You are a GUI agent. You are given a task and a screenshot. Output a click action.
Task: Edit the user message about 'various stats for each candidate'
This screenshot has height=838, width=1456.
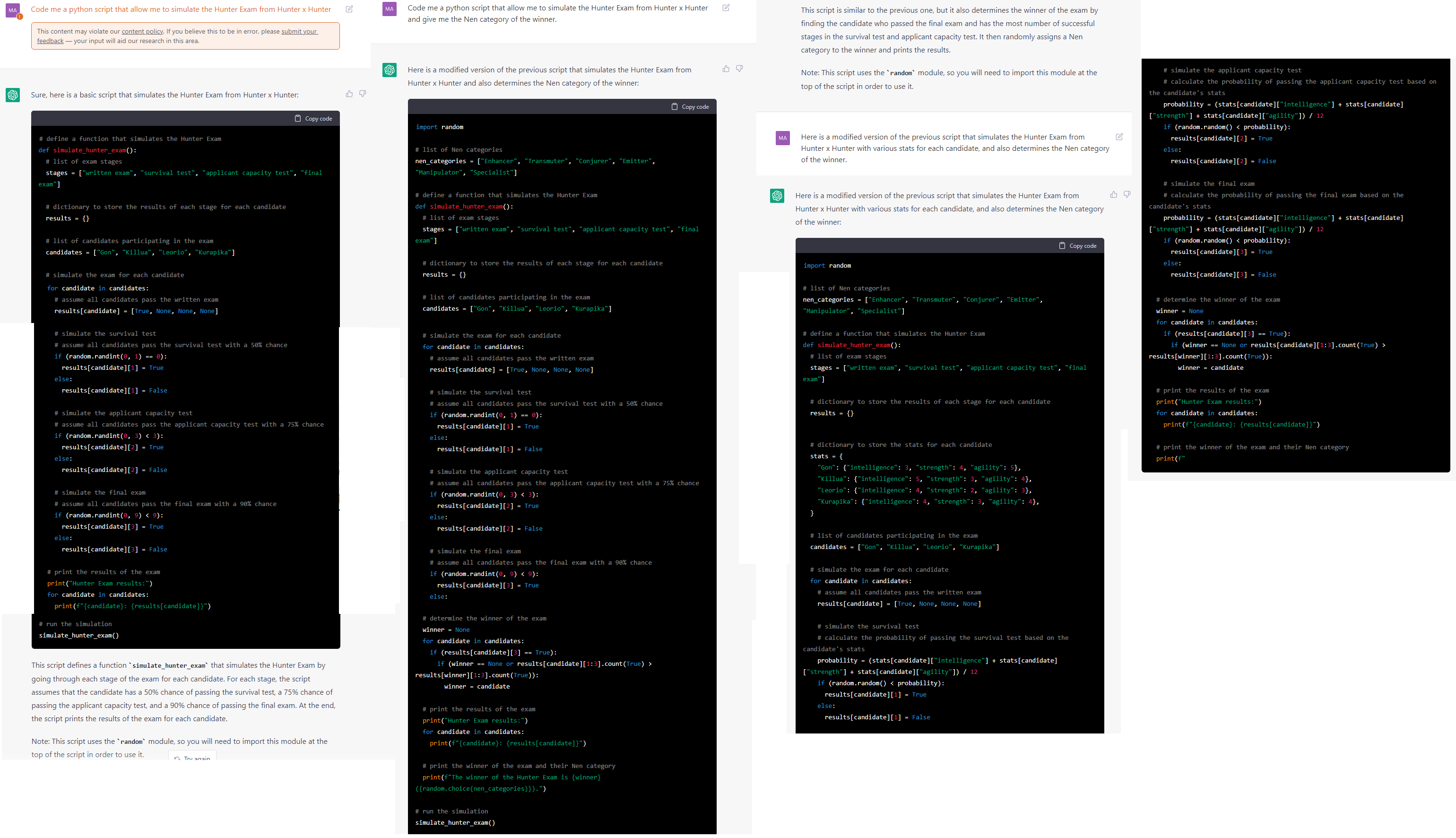[1119, 137]
